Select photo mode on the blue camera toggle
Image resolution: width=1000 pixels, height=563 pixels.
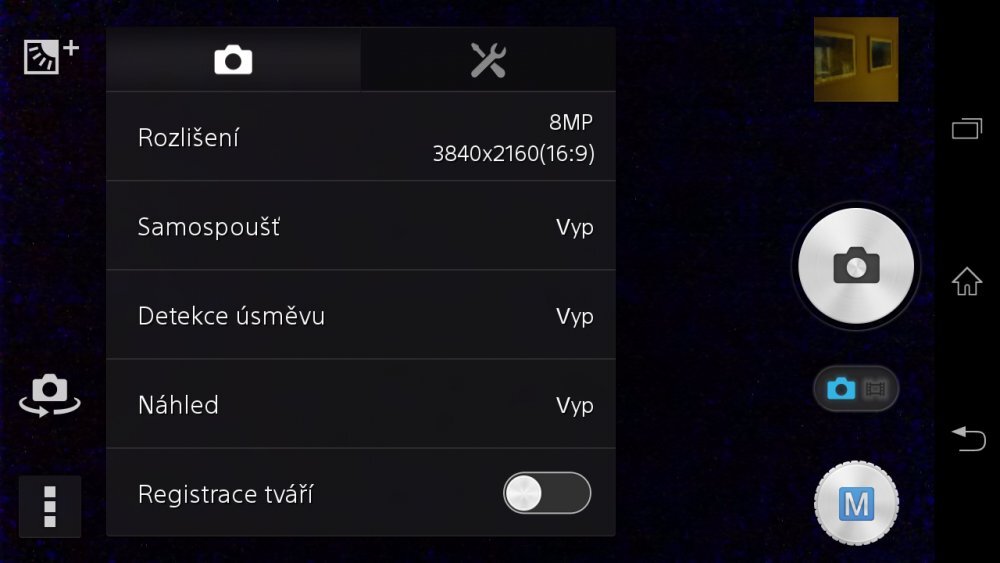tap(841, 388)
